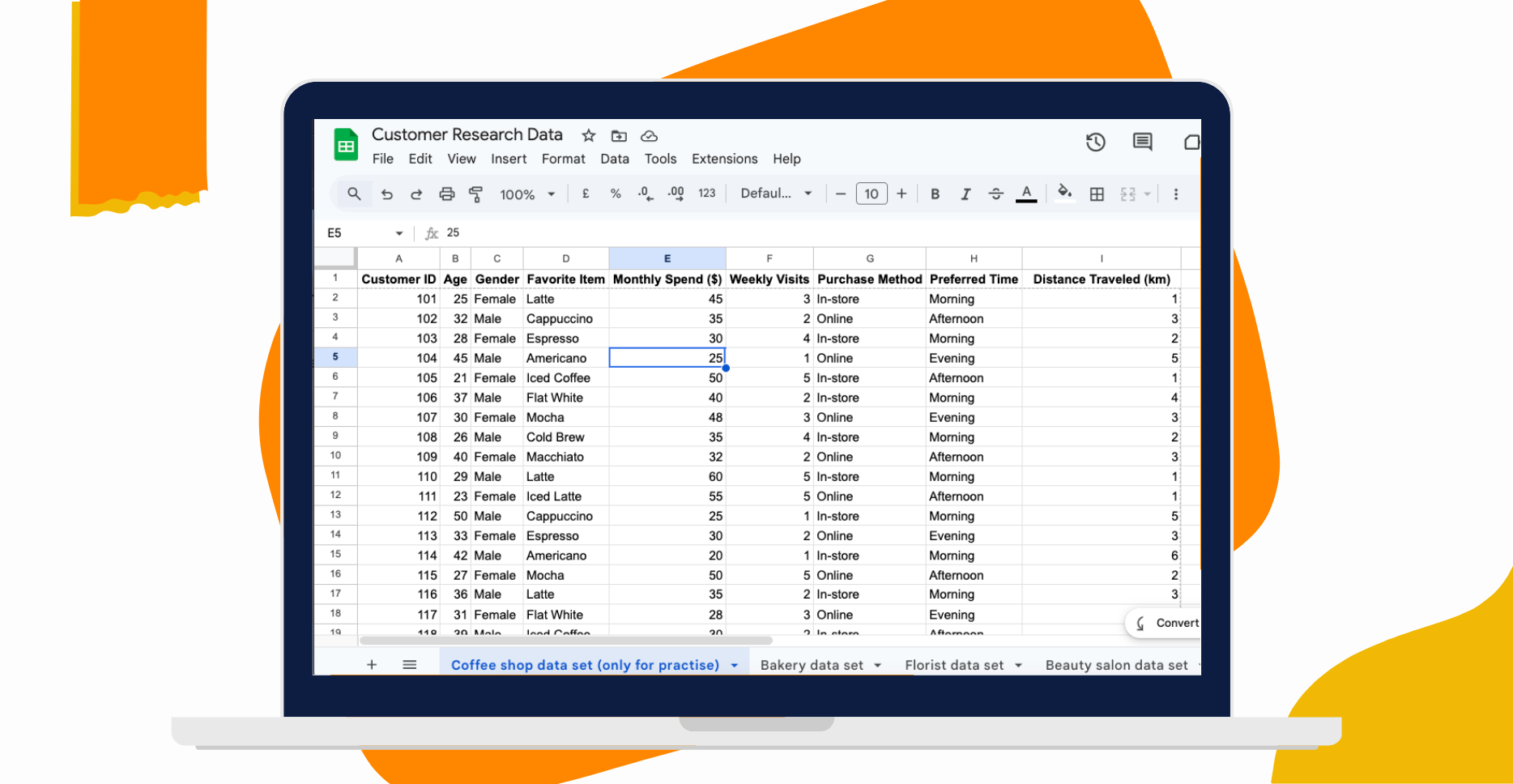Viewport: 1513px width, 784px height.
Task: Increase font size with plus button
Action: pos(901,194)
